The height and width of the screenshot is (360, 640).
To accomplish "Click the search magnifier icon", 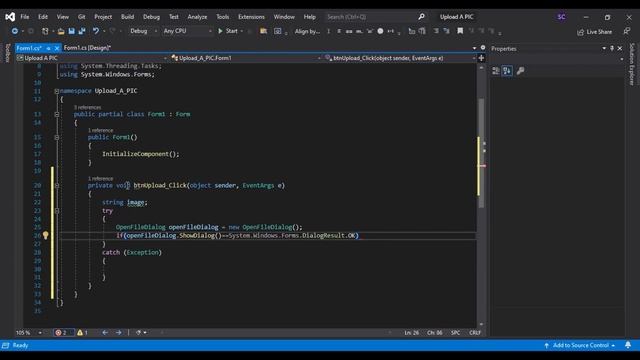I will click(x=421, y=17).
